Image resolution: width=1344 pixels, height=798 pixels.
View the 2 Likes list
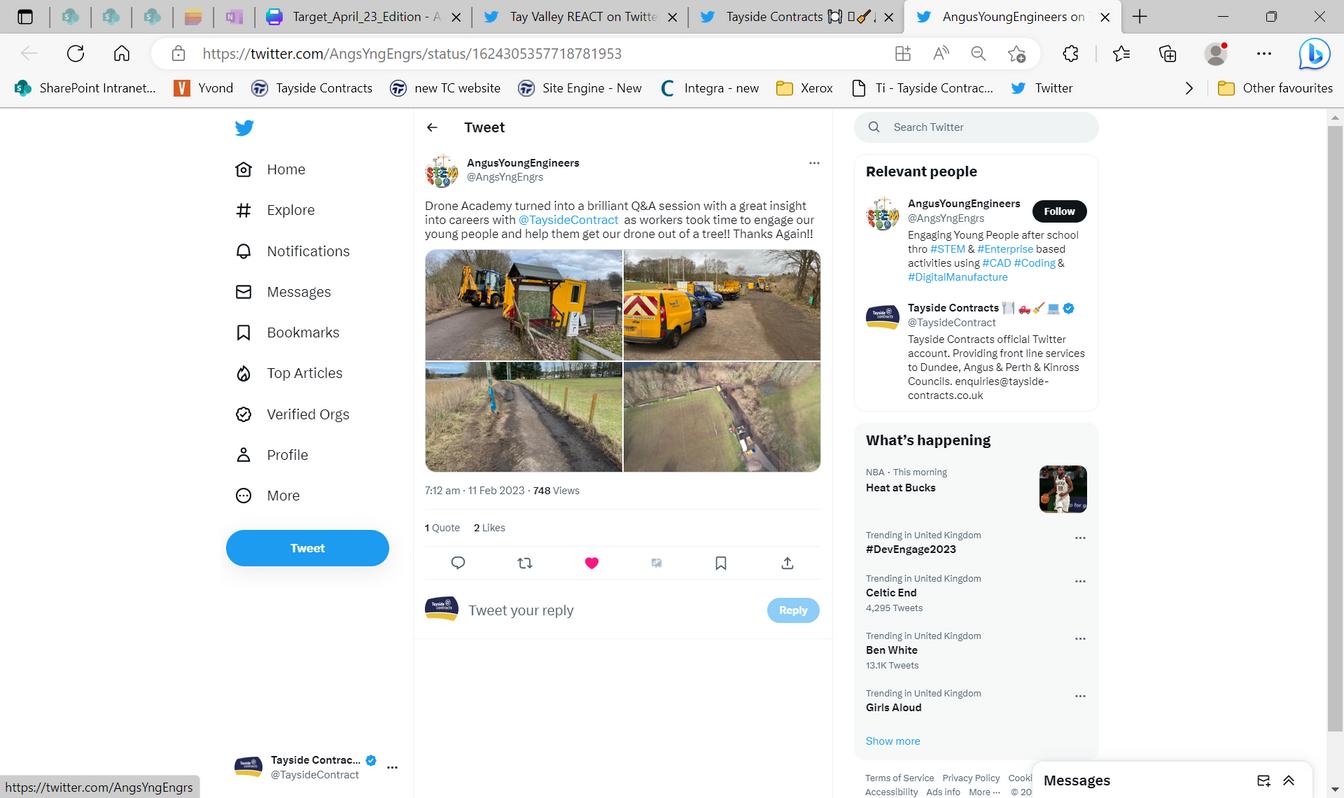(489, 528)
